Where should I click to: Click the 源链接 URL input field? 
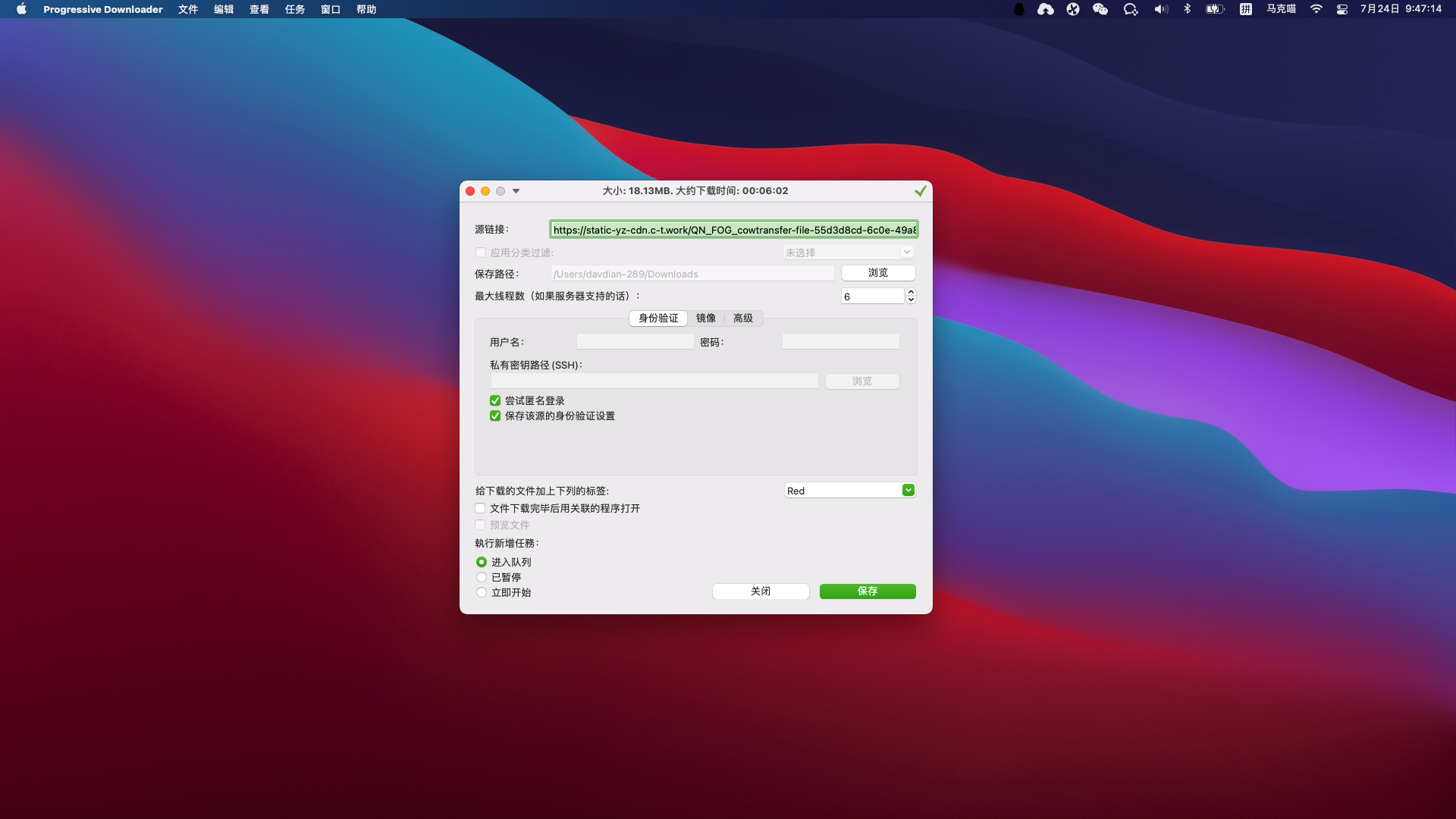pos(733,230)
